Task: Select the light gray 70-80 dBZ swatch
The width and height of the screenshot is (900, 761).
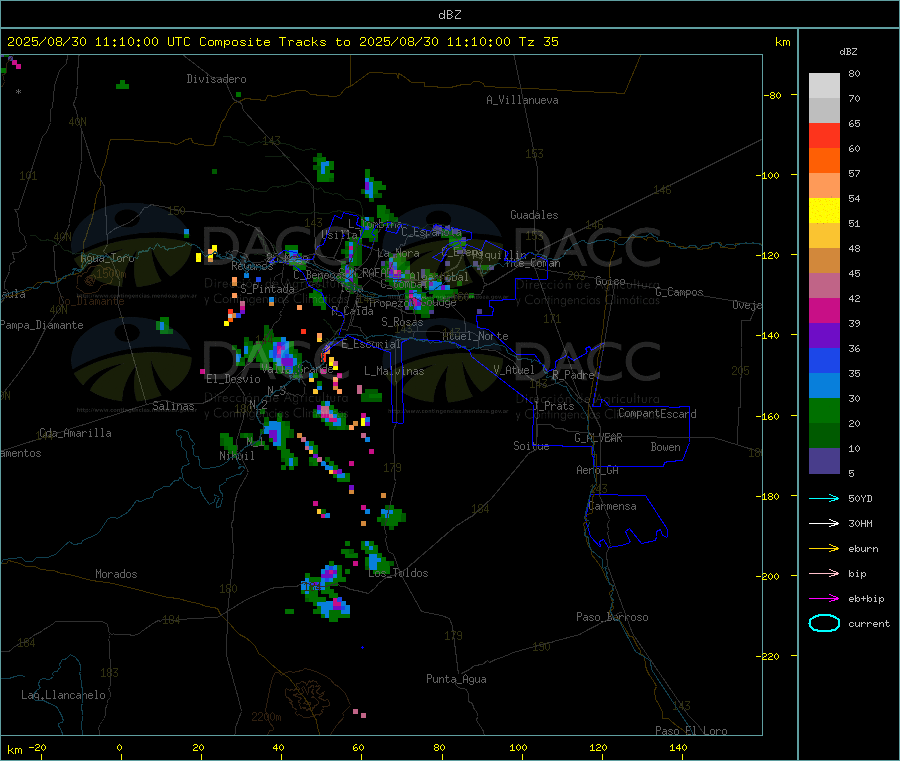Action: coord(824,86)
